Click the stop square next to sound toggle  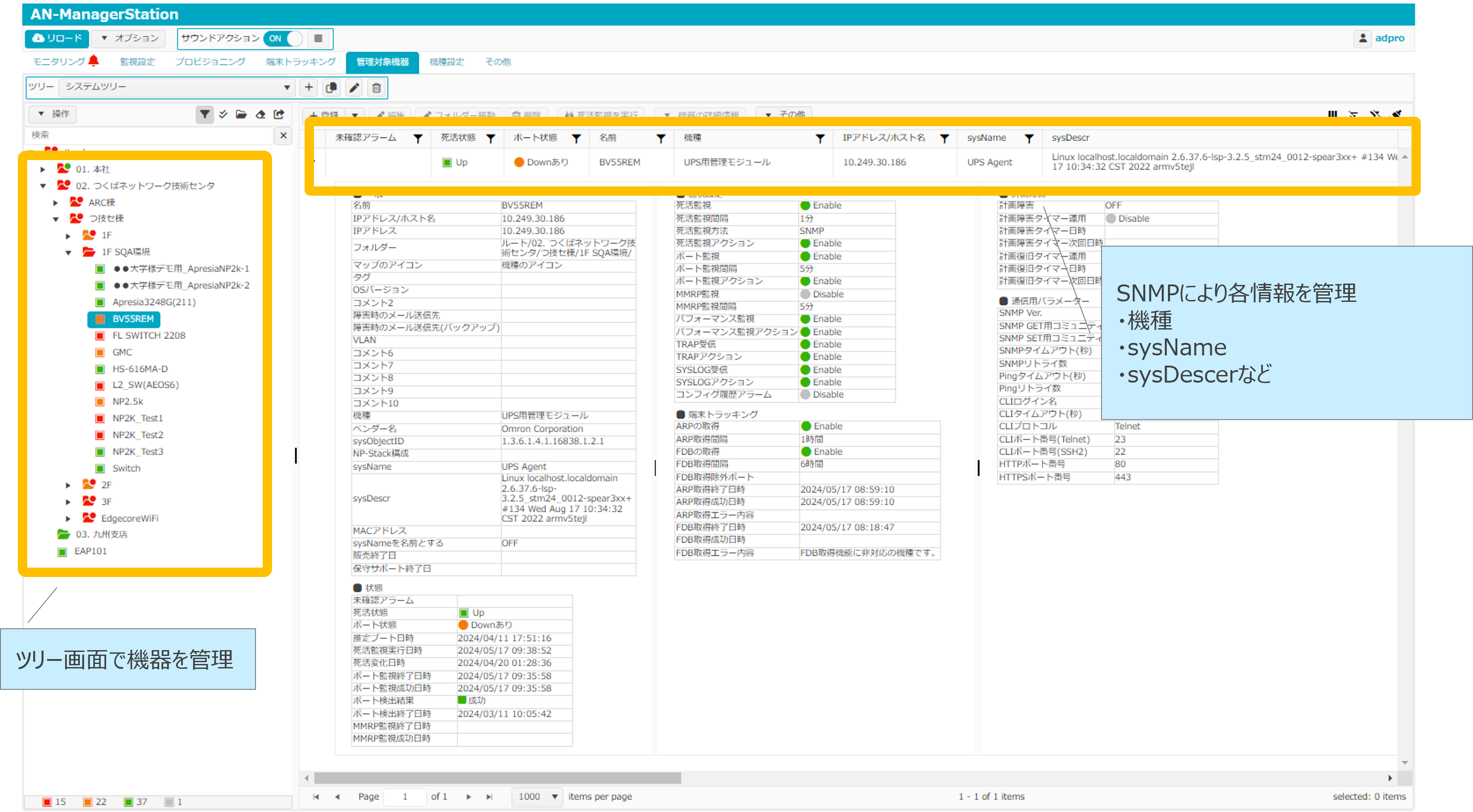(x=318, y=38)
